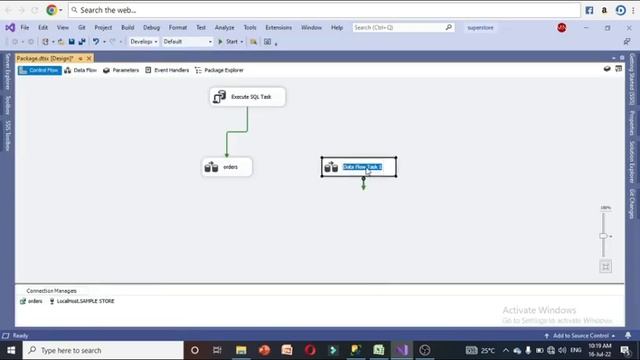The height and width of the screenshot is (360, 640).
Task: Click the Start debugging button
Action: [228, 42]
